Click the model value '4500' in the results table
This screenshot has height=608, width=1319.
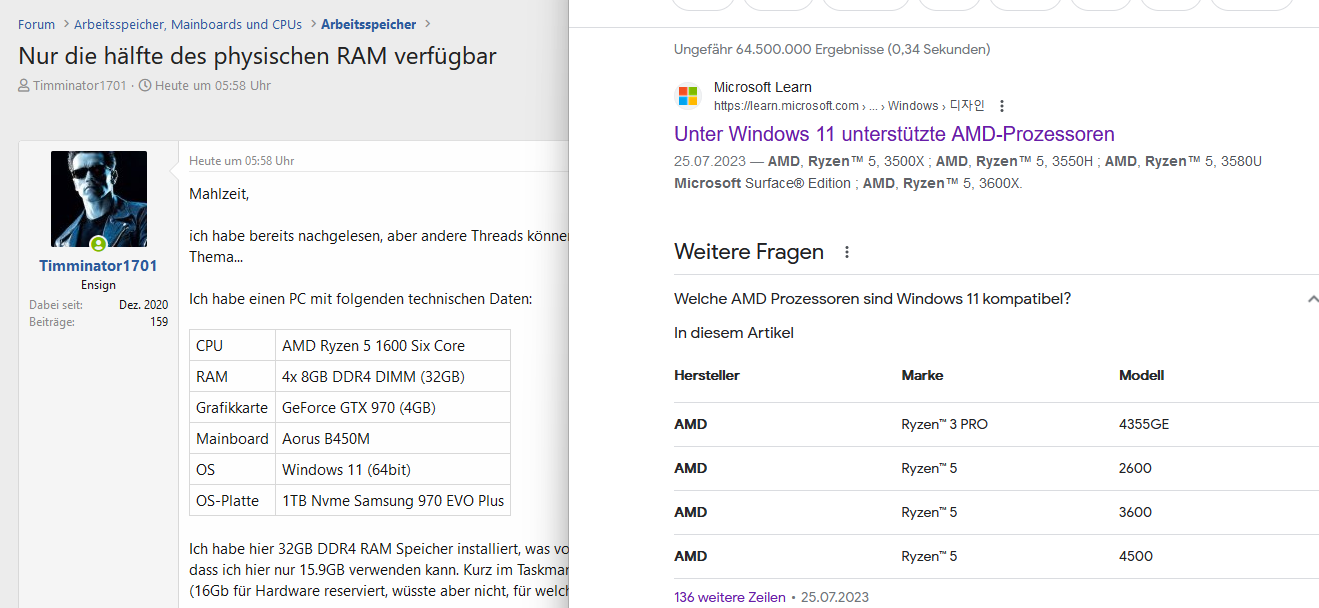click(x=1136, y=556)
